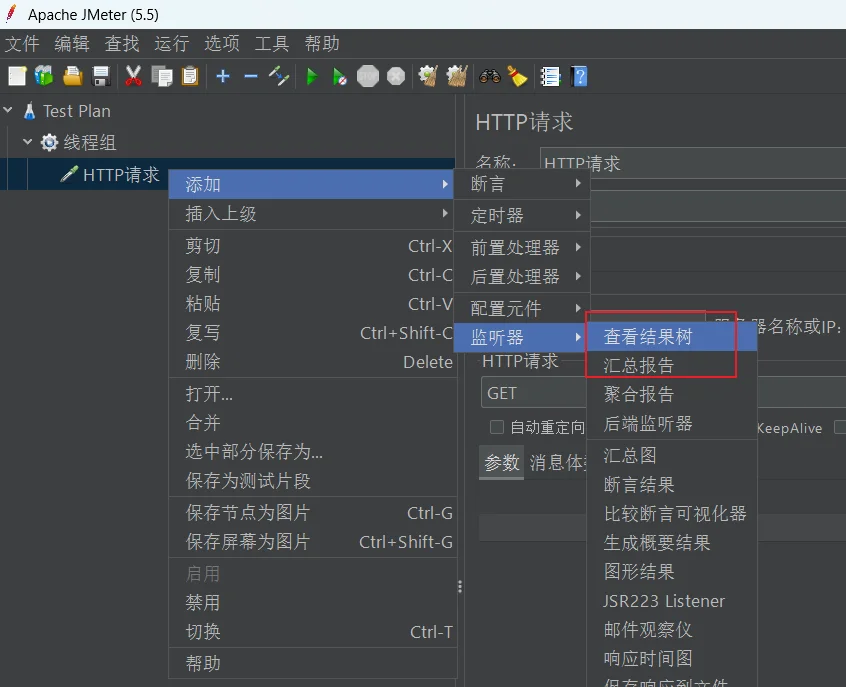846x687 pixels.
Task: Open the 编辑 menu
Action: tap(72, 43)
